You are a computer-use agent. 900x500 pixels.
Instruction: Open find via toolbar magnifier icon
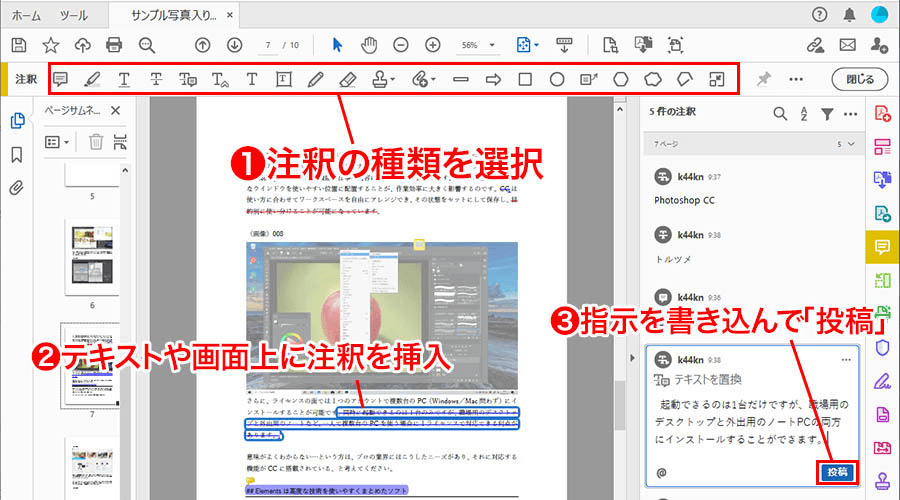click(x=146, y=45)
